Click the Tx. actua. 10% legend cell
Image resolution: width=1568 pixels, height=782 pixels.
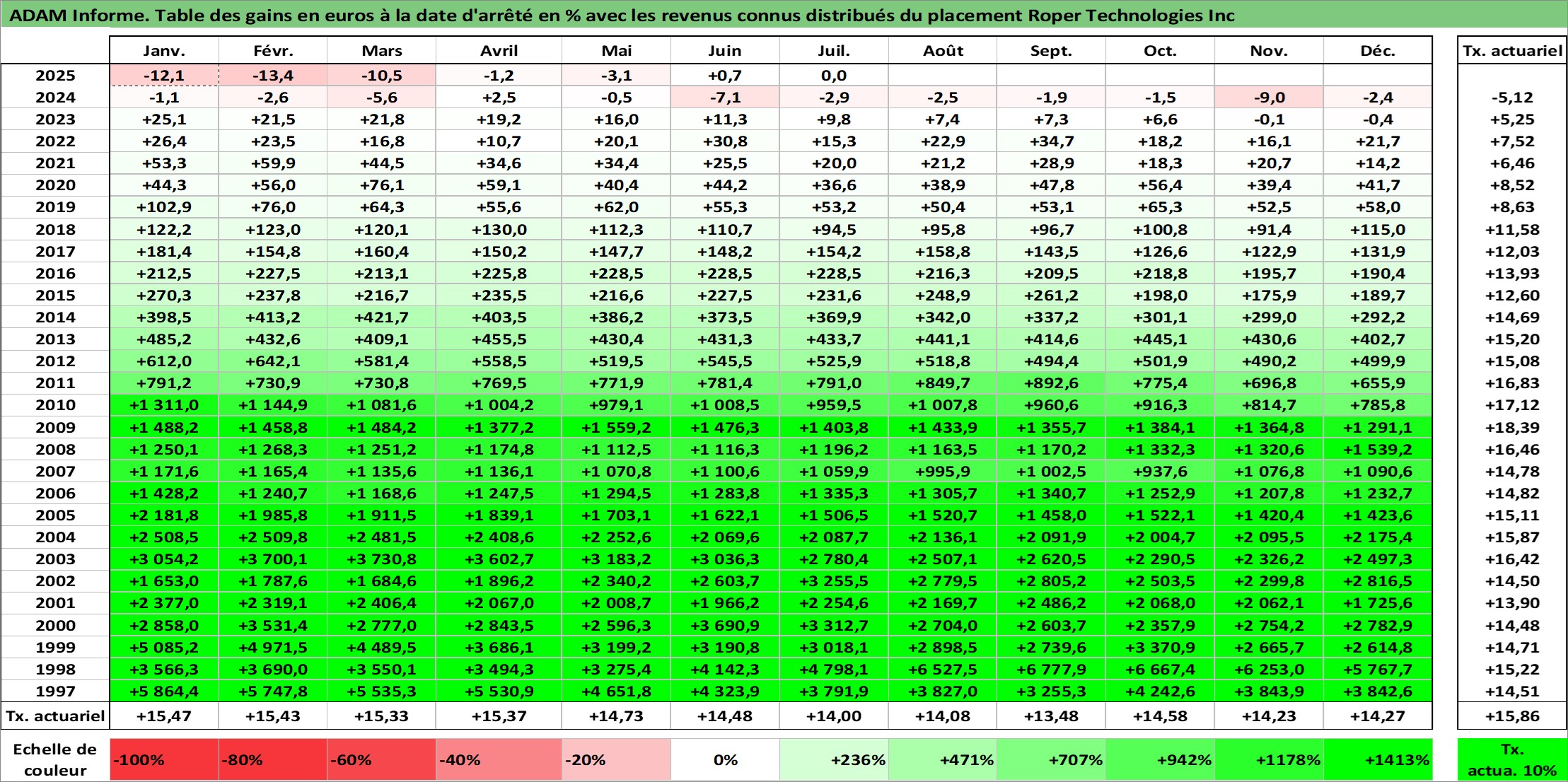tap(1512, 760)
